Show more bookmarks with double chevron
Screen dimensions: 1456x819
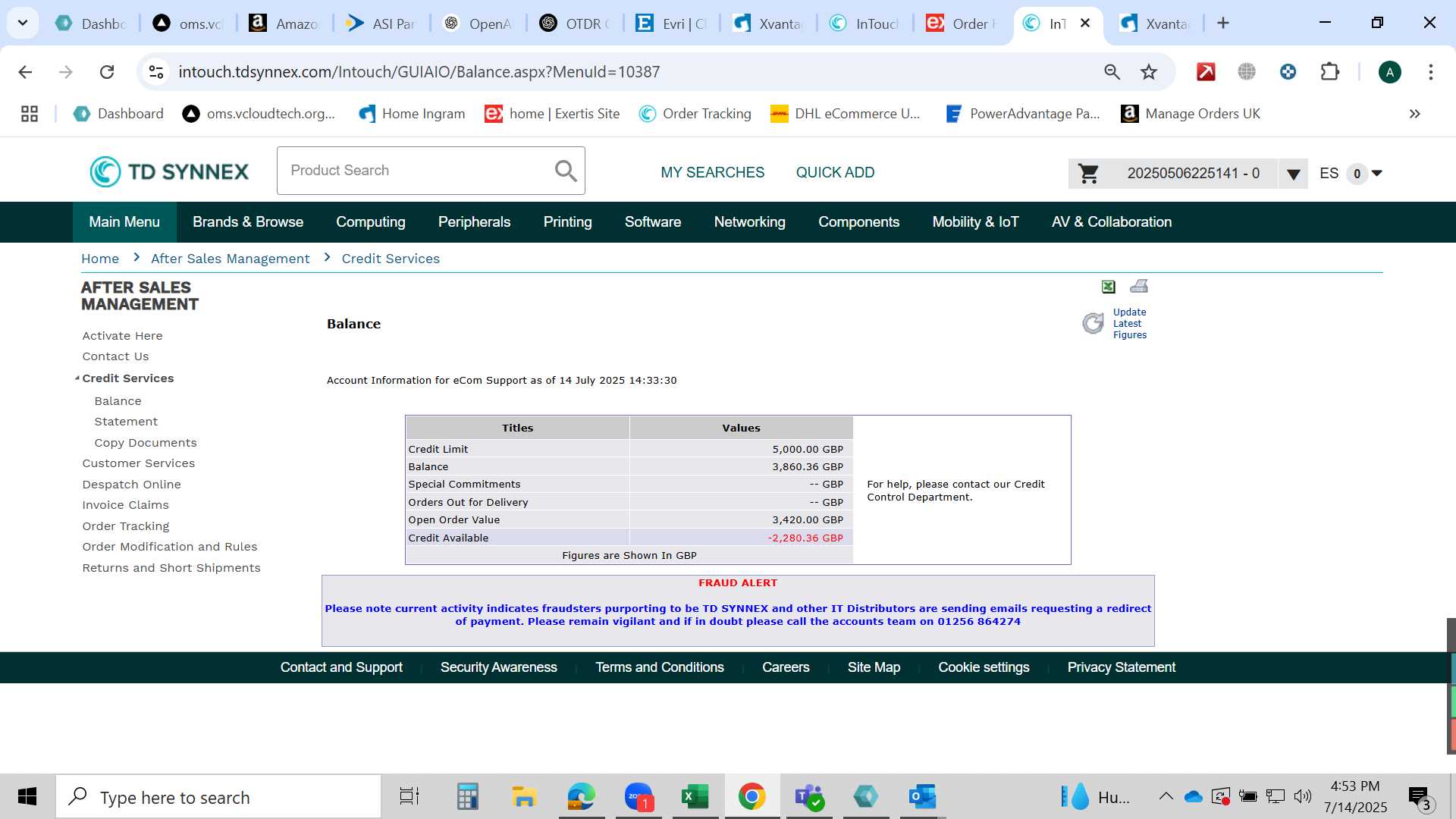(1414, 114)
